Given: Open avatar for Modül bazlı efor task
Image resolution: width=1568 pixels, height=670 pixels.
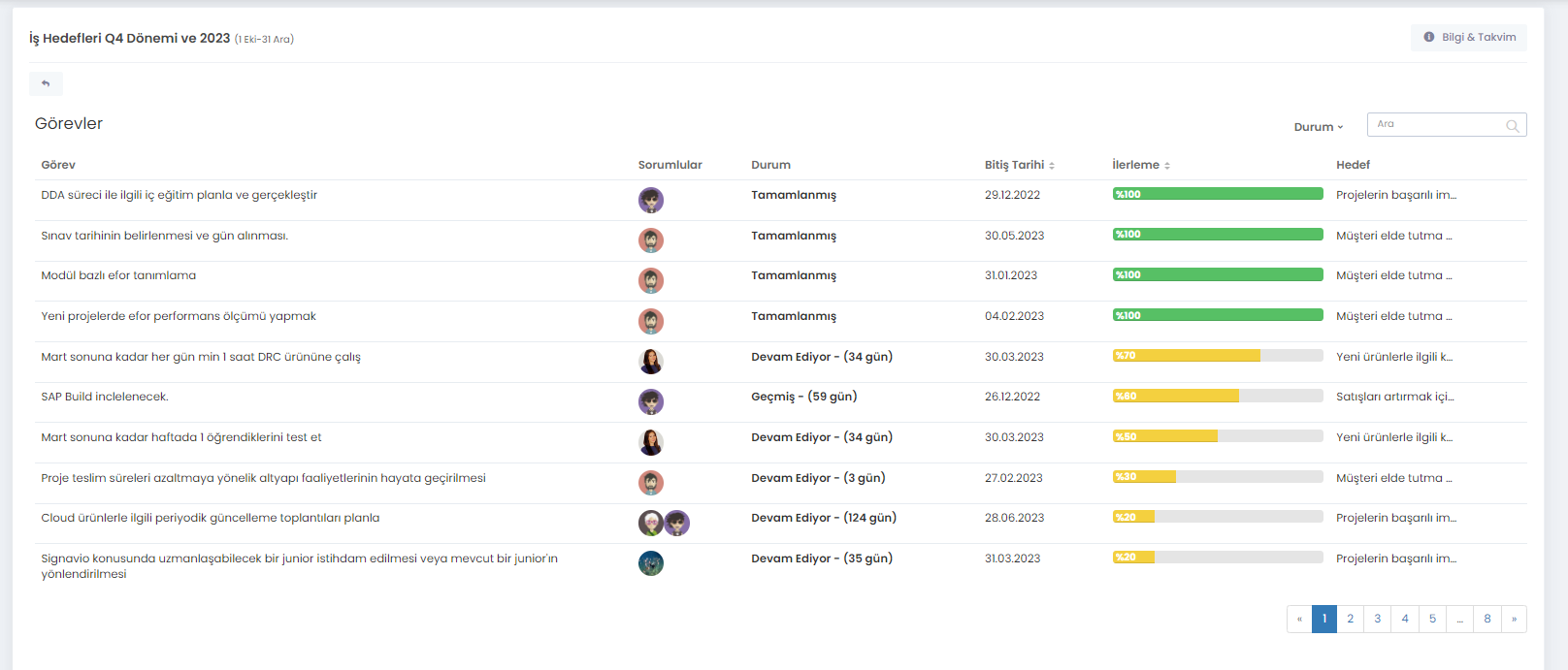Looking at the screenshot, I should 651,280.
